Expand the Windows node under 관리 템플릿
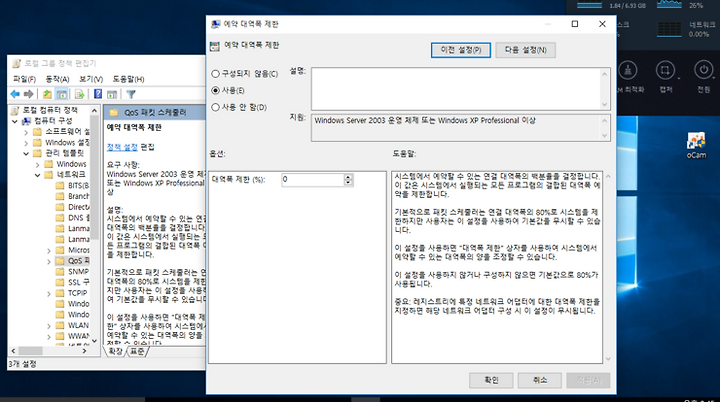This screenshot has width=720, height=402. coord(38,164)
